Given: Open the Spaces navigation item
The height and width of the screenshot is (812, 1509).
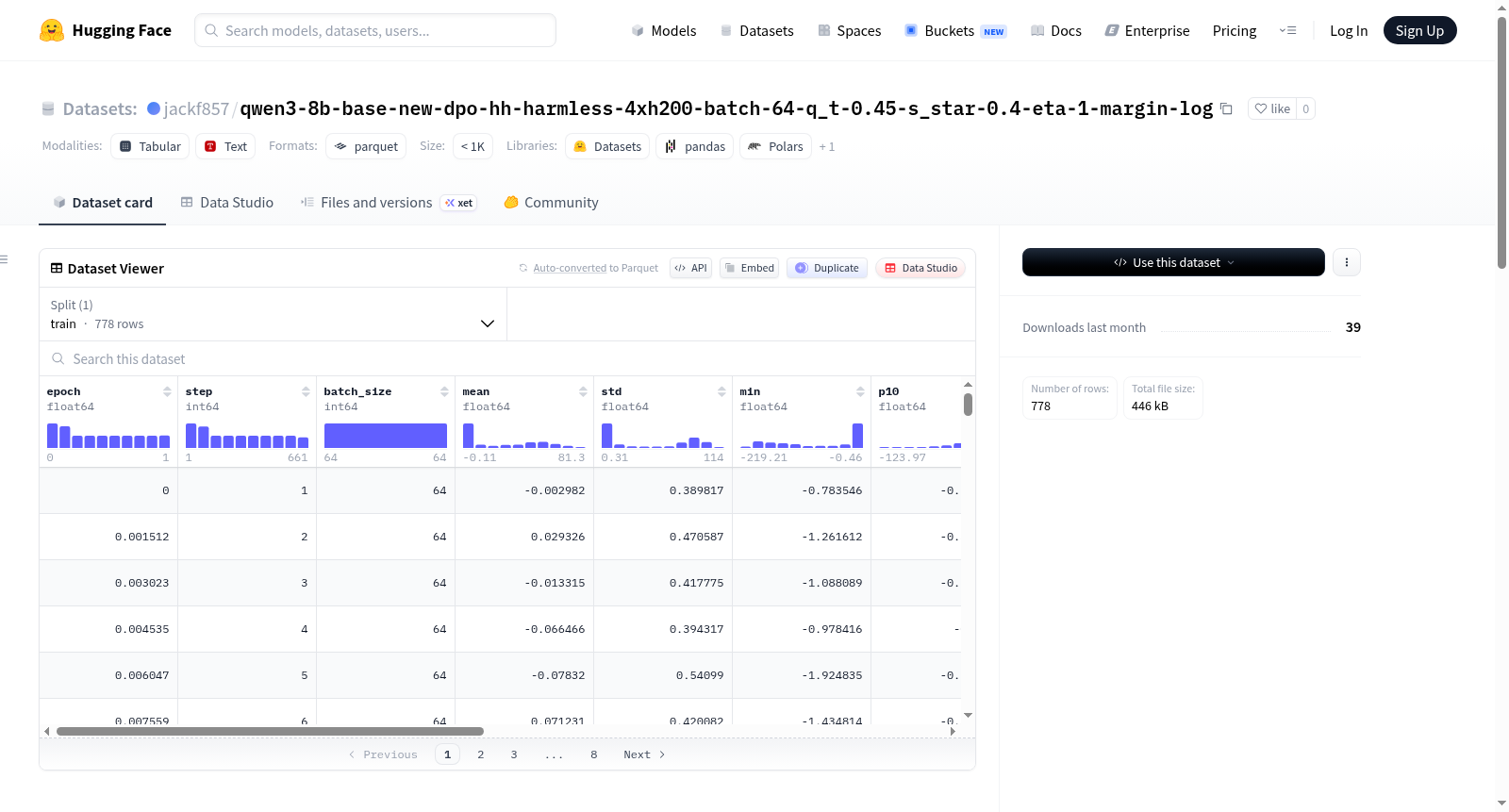Looking at the screenshot, I should coord(849,30).
